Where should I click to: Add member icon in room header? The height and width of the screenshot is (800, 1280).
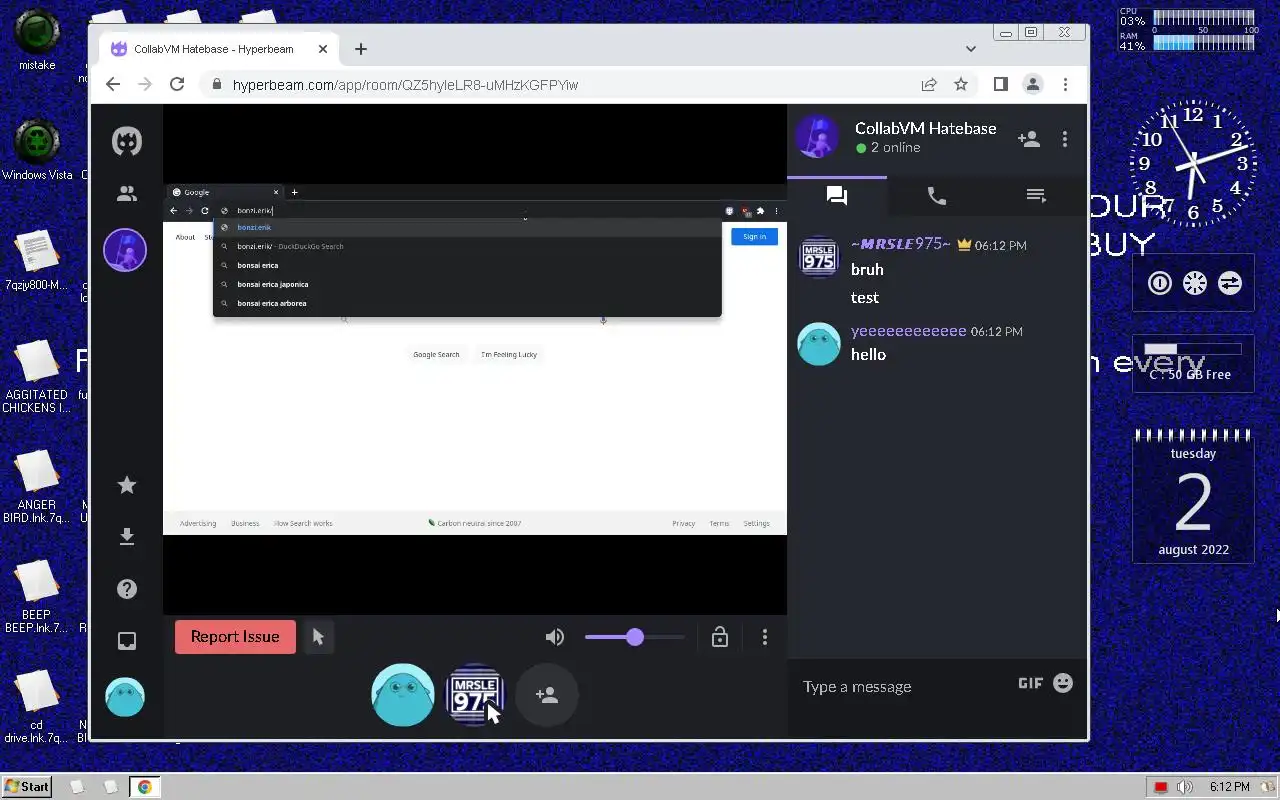[1028, 139]
